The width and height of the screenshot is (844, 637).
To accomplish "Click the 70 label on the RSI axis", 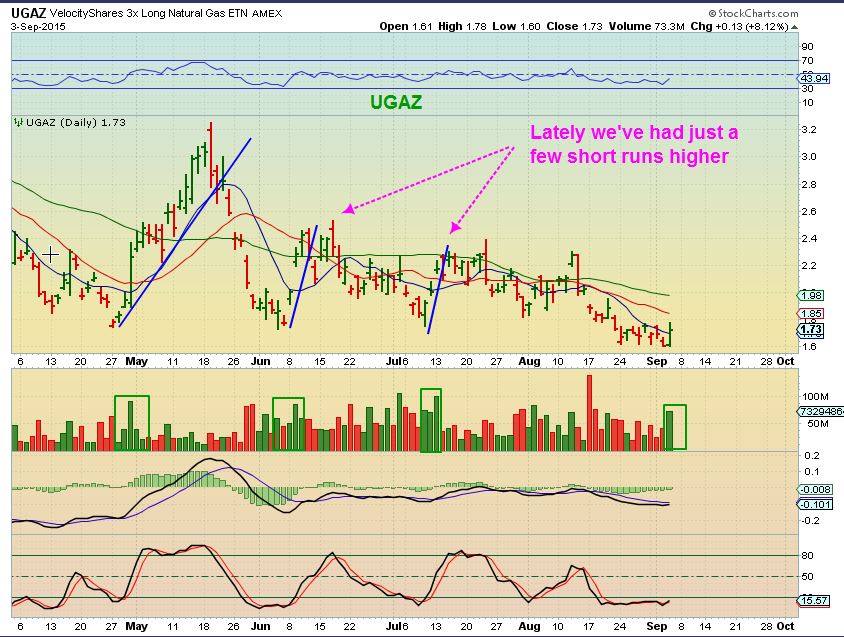I will [807, 61].
